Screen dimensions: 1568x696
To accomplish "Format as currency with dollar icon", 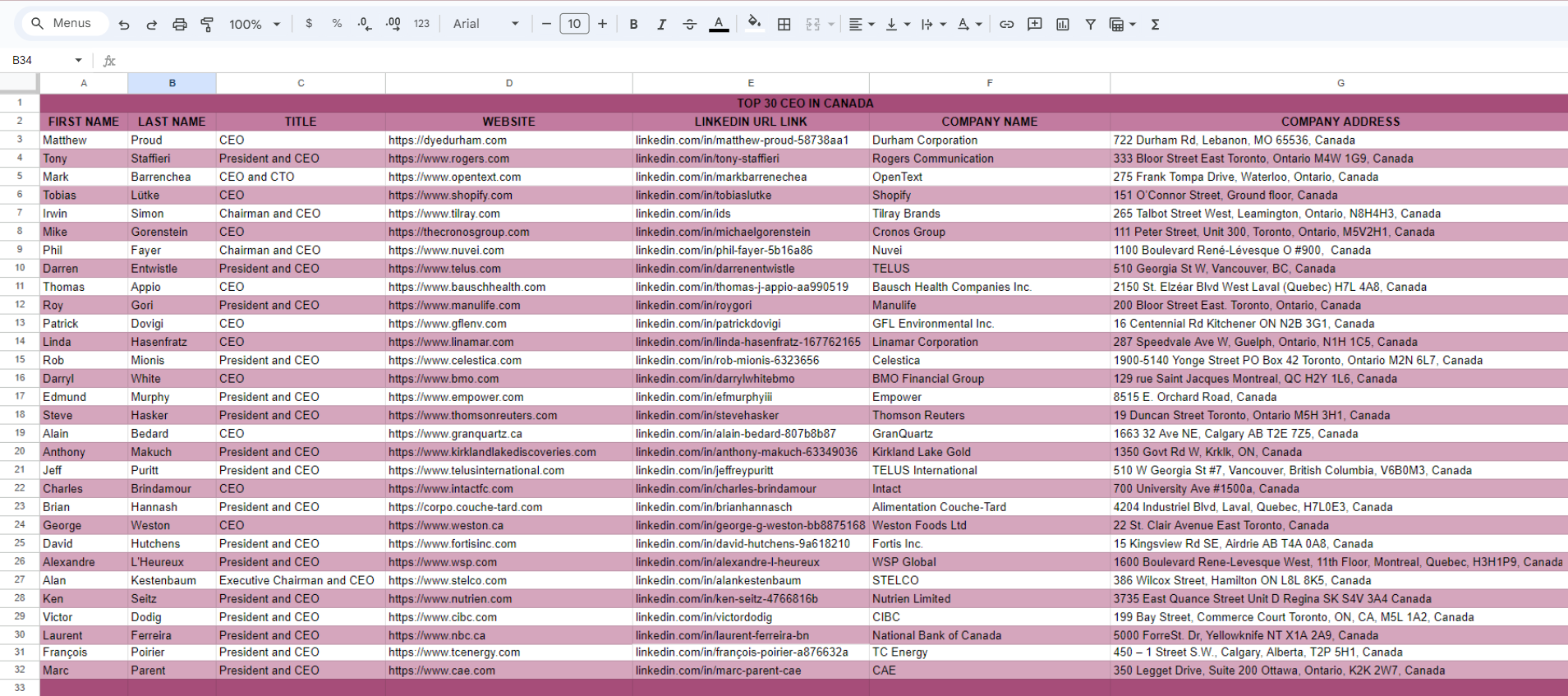I will click(x=309, y=24).
